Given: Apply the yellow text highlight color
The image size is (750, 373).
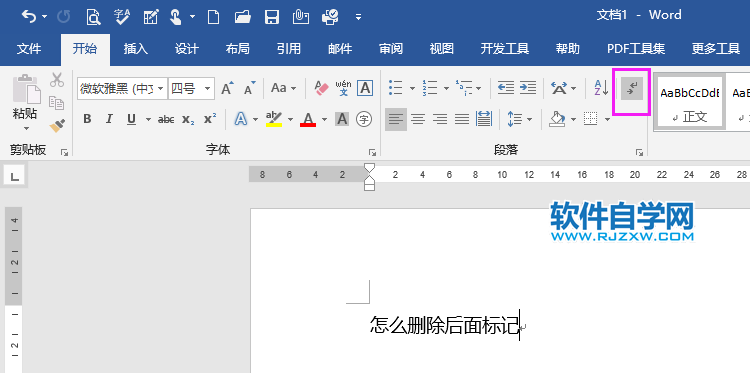Looking at the screenshot, I should click(x=274, y=119).
